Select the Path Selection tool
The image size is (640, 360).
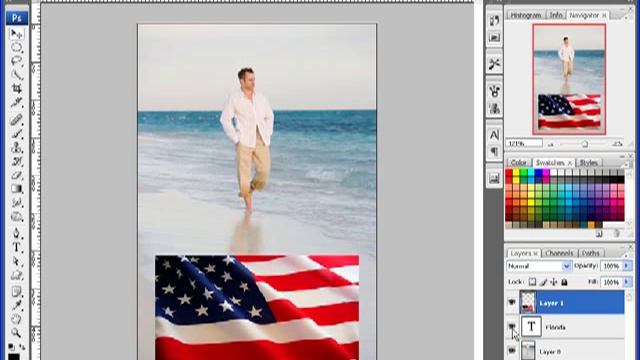(16, 261)
